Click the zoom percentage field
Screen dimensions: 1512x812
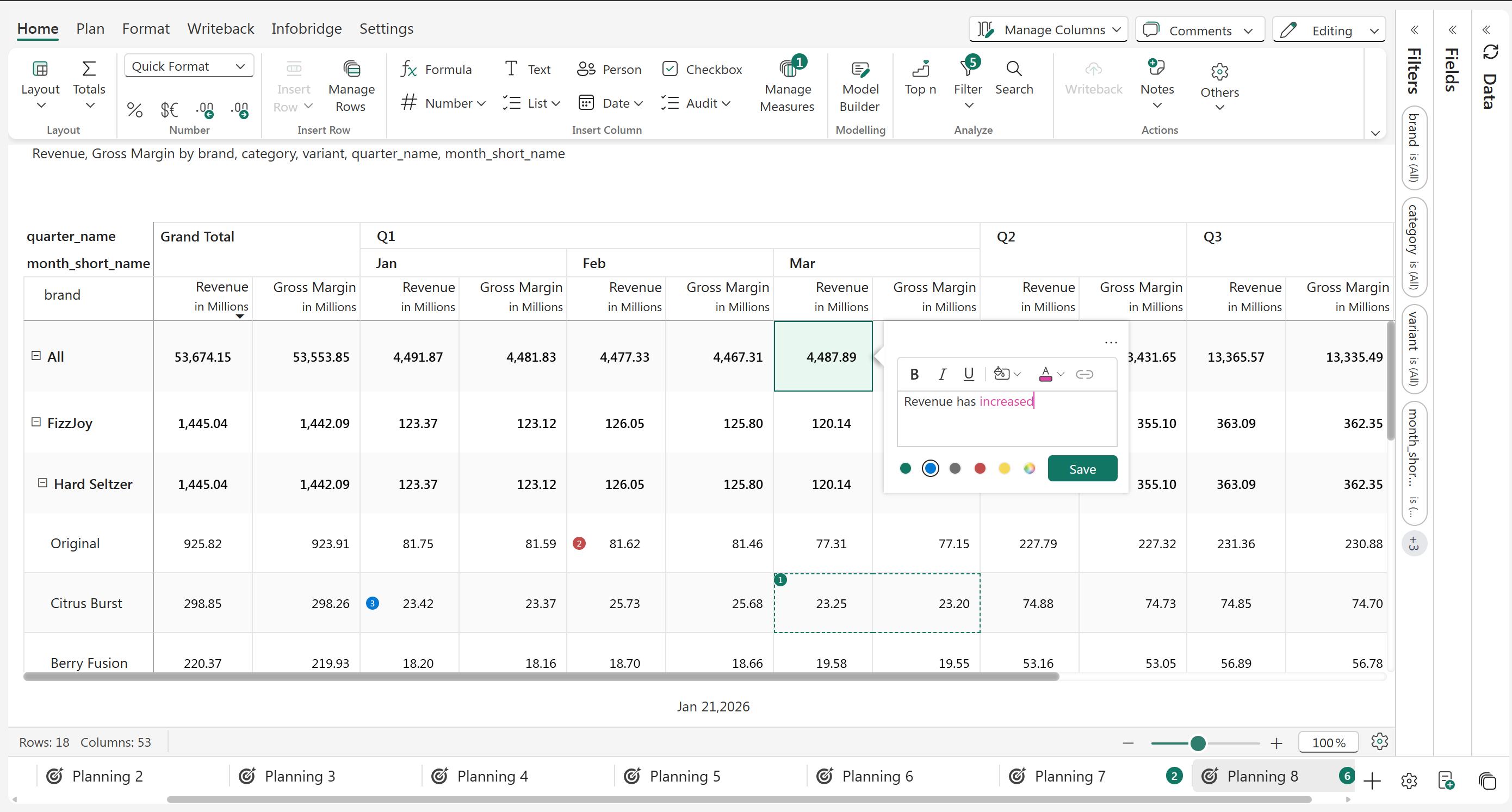pos(1328,743)
